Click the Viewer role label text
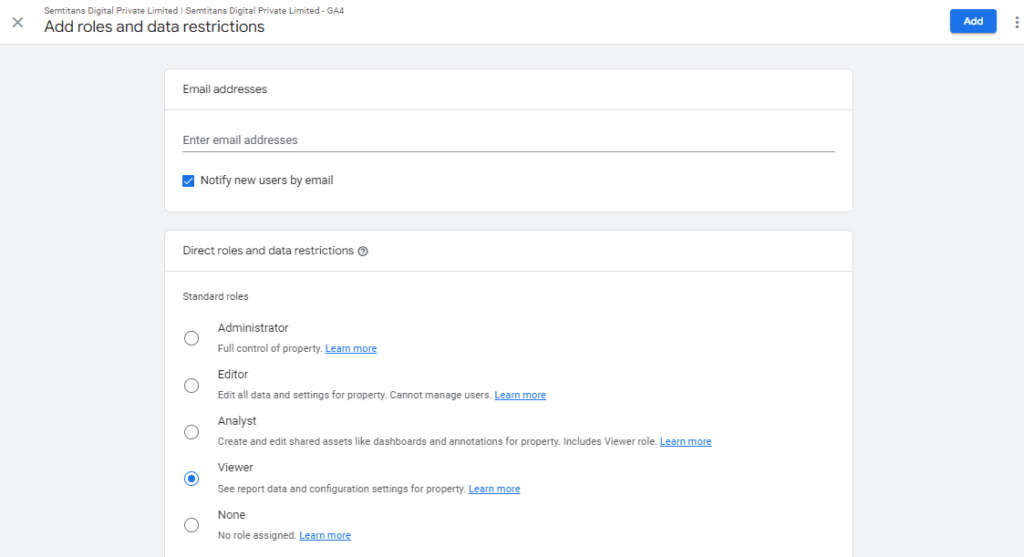Viewport: 1024px width, 557px height. coord(235,468)
